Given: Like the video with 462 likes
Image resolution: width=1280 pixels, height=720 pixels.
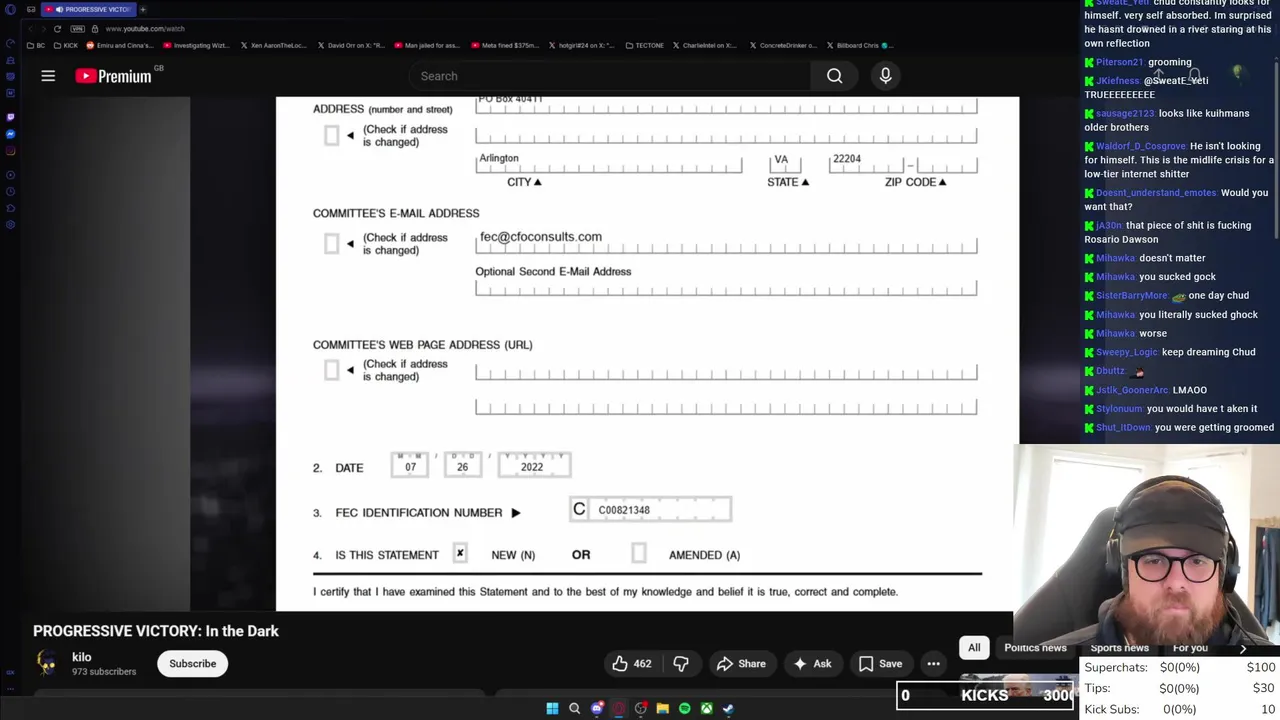Looking at the screenshot, I should (632, 664).
